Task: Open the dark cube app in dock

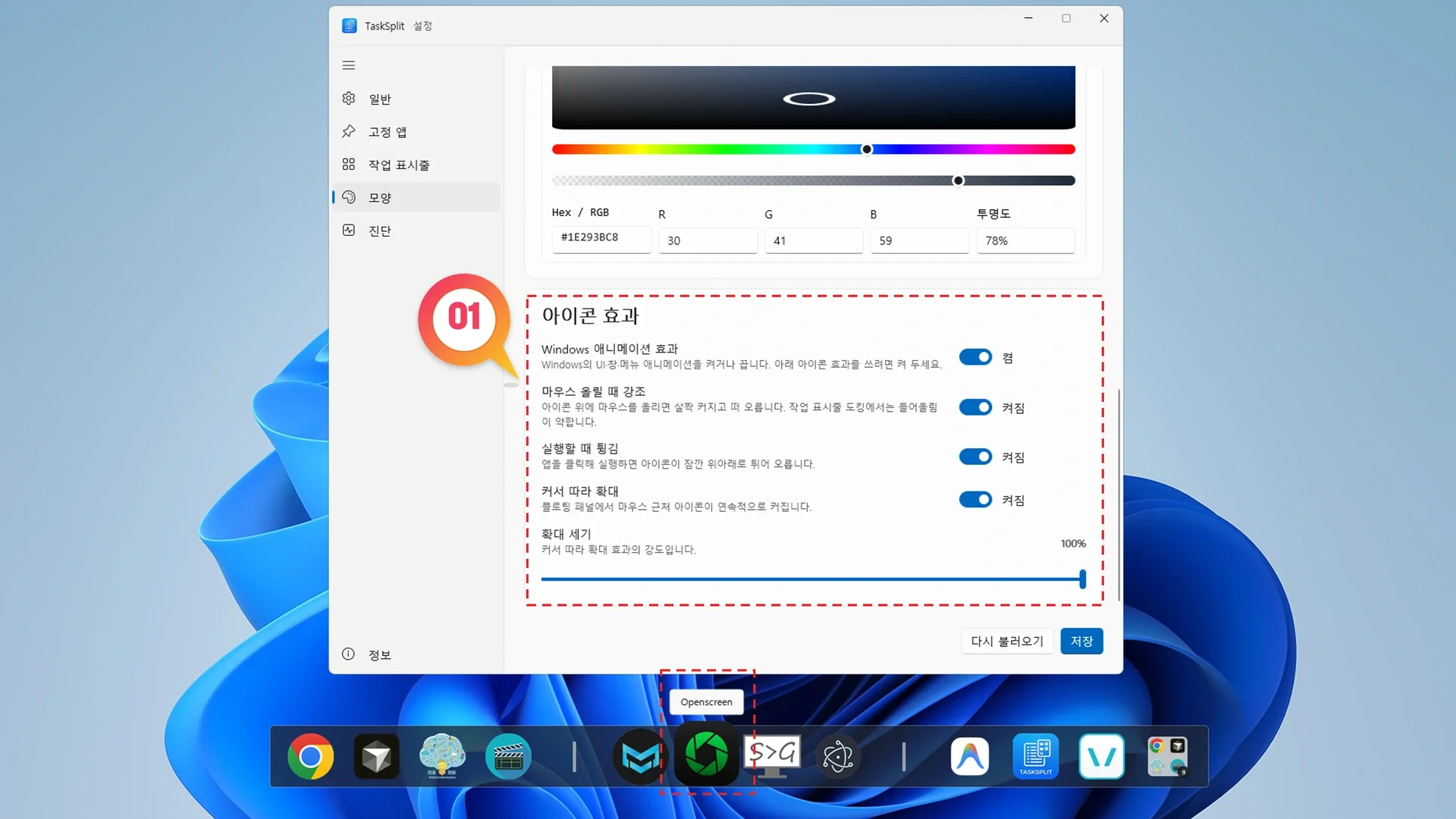Action: pyautogui.click(x=376, y=756)
